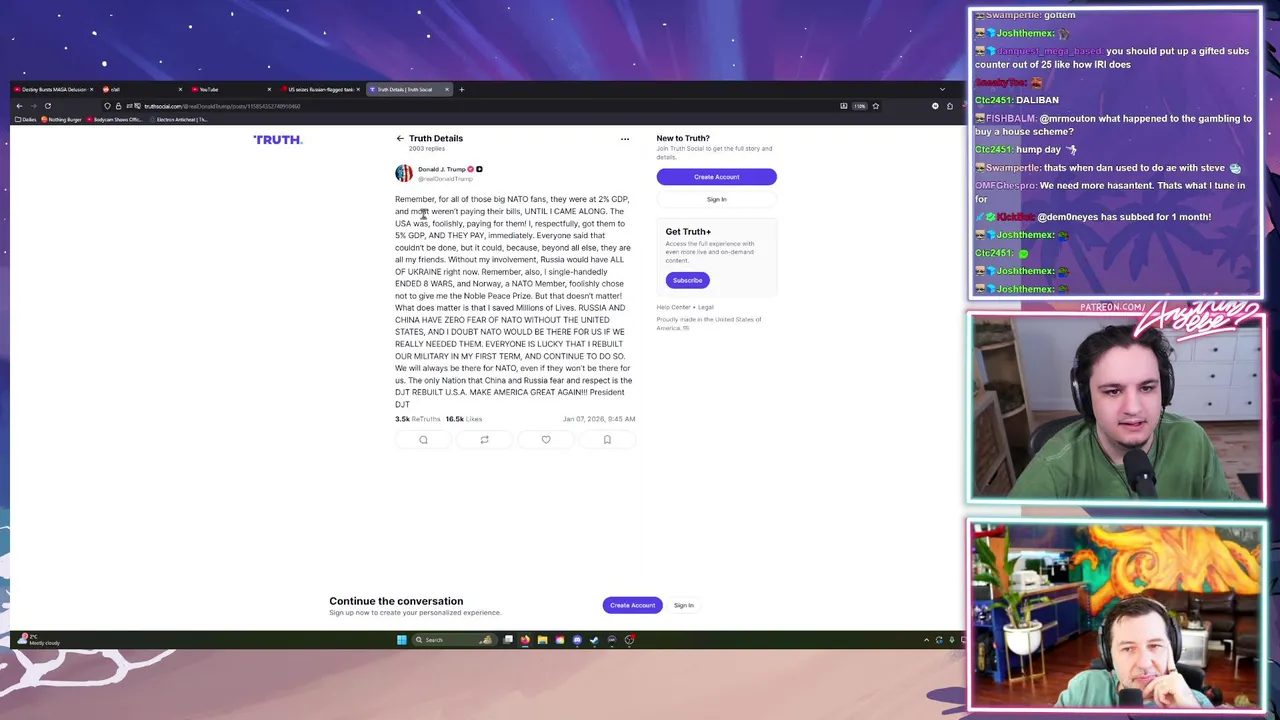Click the 'New to Truth?' heading
Viewport: 1280px width, 720px height.
[x=683, y=139]
